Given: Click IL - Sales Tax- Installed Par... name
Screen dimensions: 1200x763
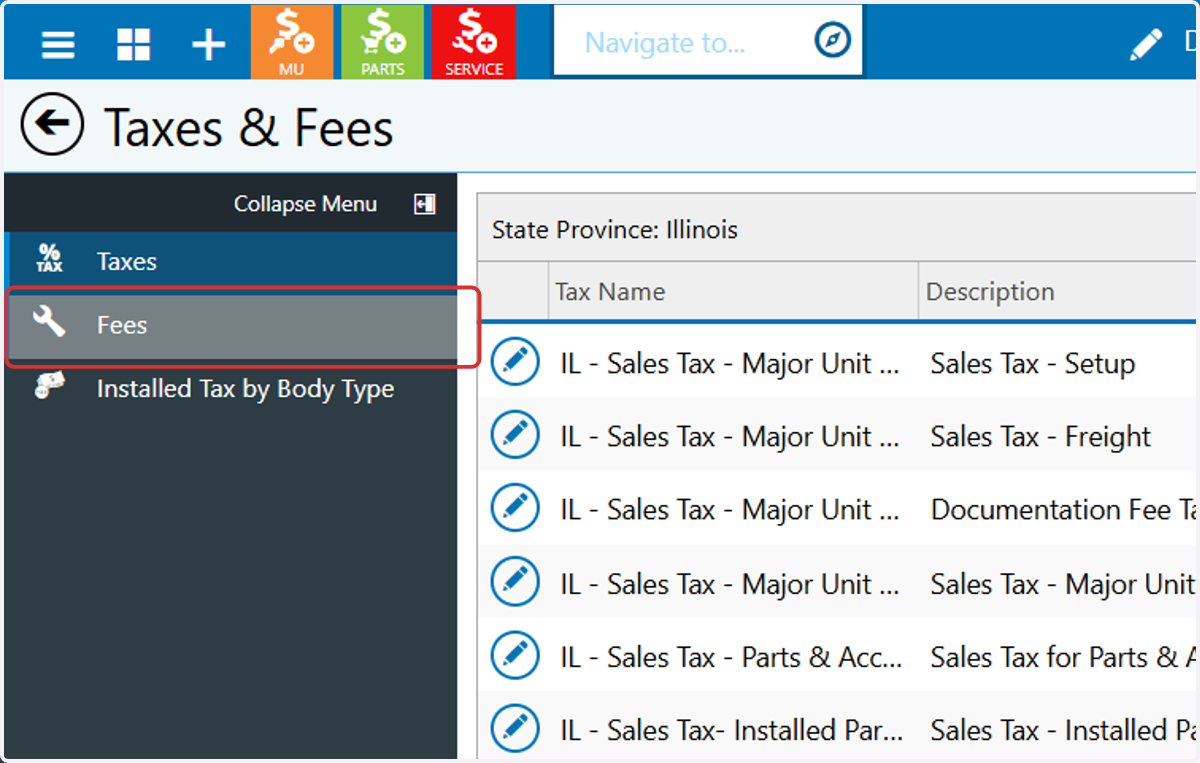Looking at the screenshot, I should [x=731, y=731].
